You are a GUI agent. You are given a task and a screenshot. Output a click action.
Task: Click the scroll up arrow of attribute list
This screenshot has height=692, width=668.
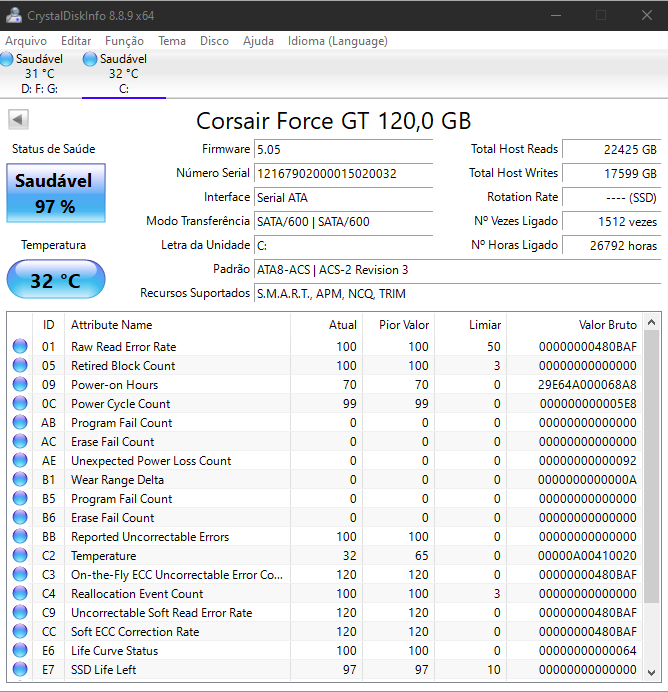652,323
